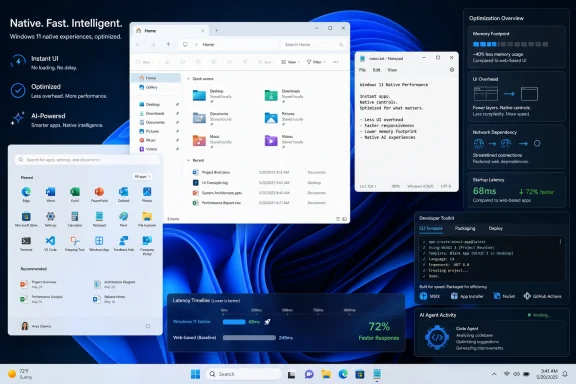This screenshot has width=576, height=384.
Task: Click All apps button in Start menu
Action: pyautogui.click(x=142, y=177)
